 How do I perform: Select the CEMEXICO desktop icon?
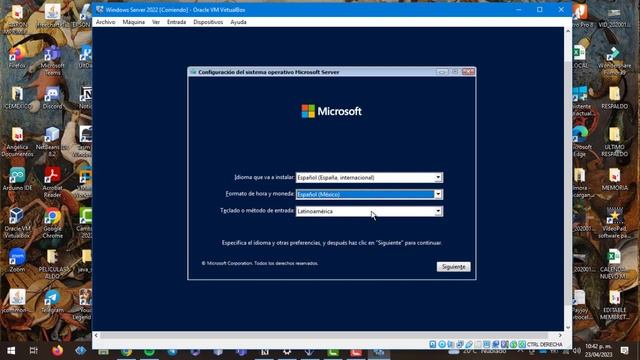(17, 98)
